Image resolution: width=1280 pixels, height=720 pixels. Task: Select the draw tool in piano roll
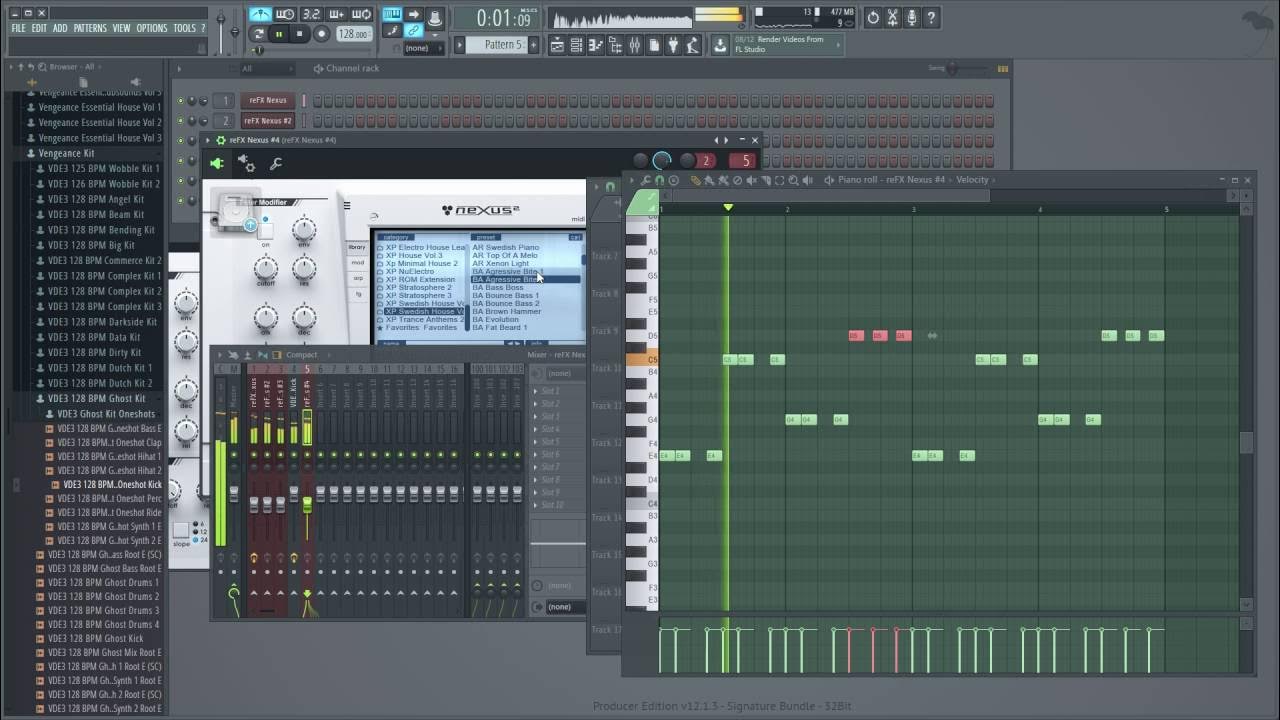click(695, 180)
